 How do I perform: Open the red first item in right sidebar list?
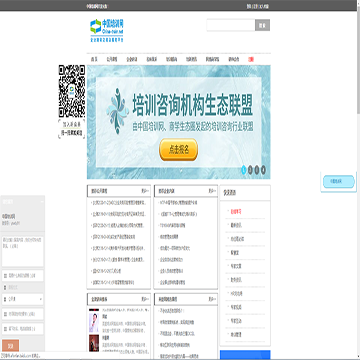point(236,211)
